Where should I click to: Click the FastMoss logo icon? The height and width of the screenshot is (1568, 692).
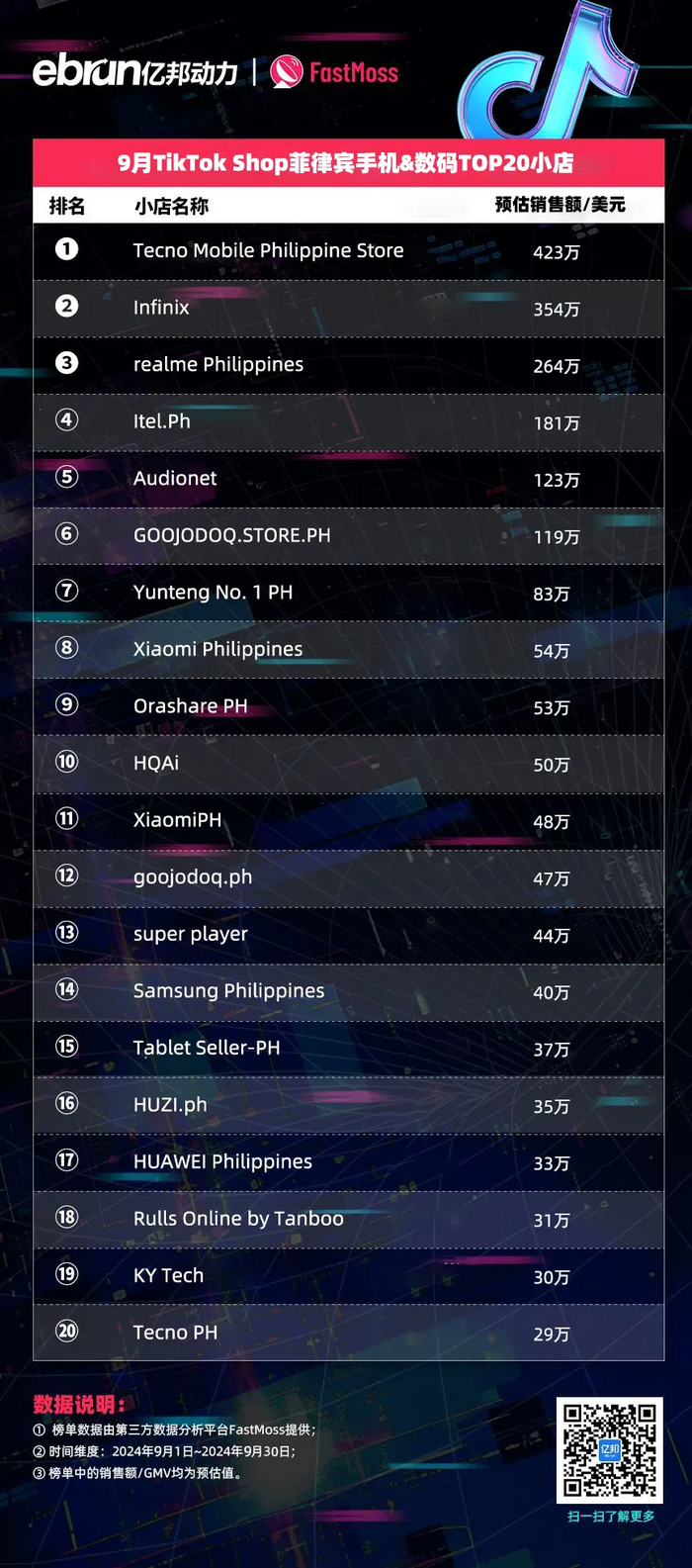coord(287,72)
